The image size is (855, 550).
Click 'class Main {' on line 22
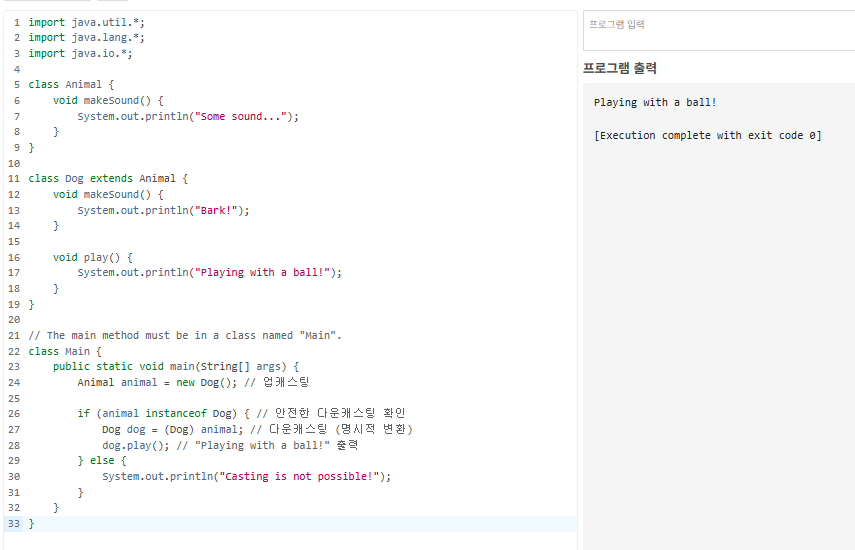[x=65, y=352]
